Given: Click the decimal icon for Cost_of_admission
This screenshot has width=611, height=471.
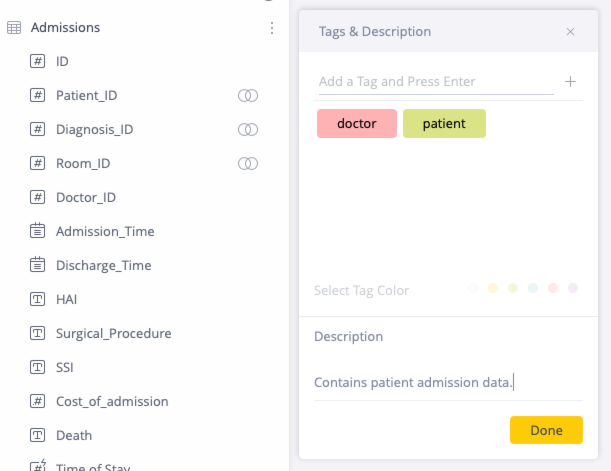Looking at the screenshot, I should pyautogui.click(x=37, y=401).
